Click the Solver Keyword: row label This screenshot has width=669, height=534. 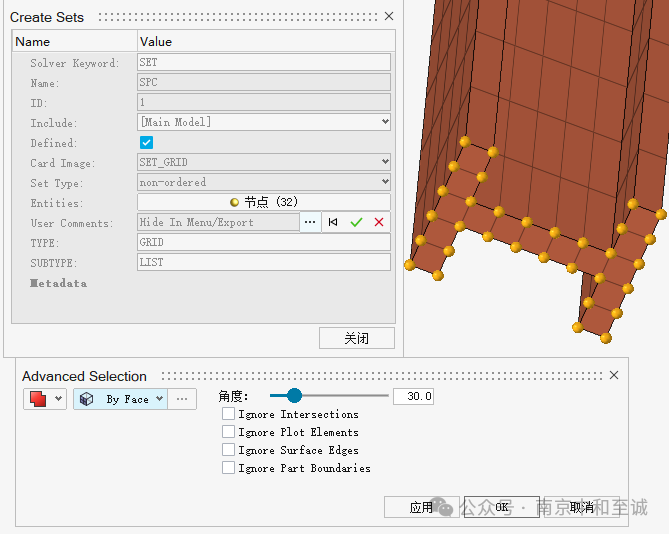click(75, 63)
